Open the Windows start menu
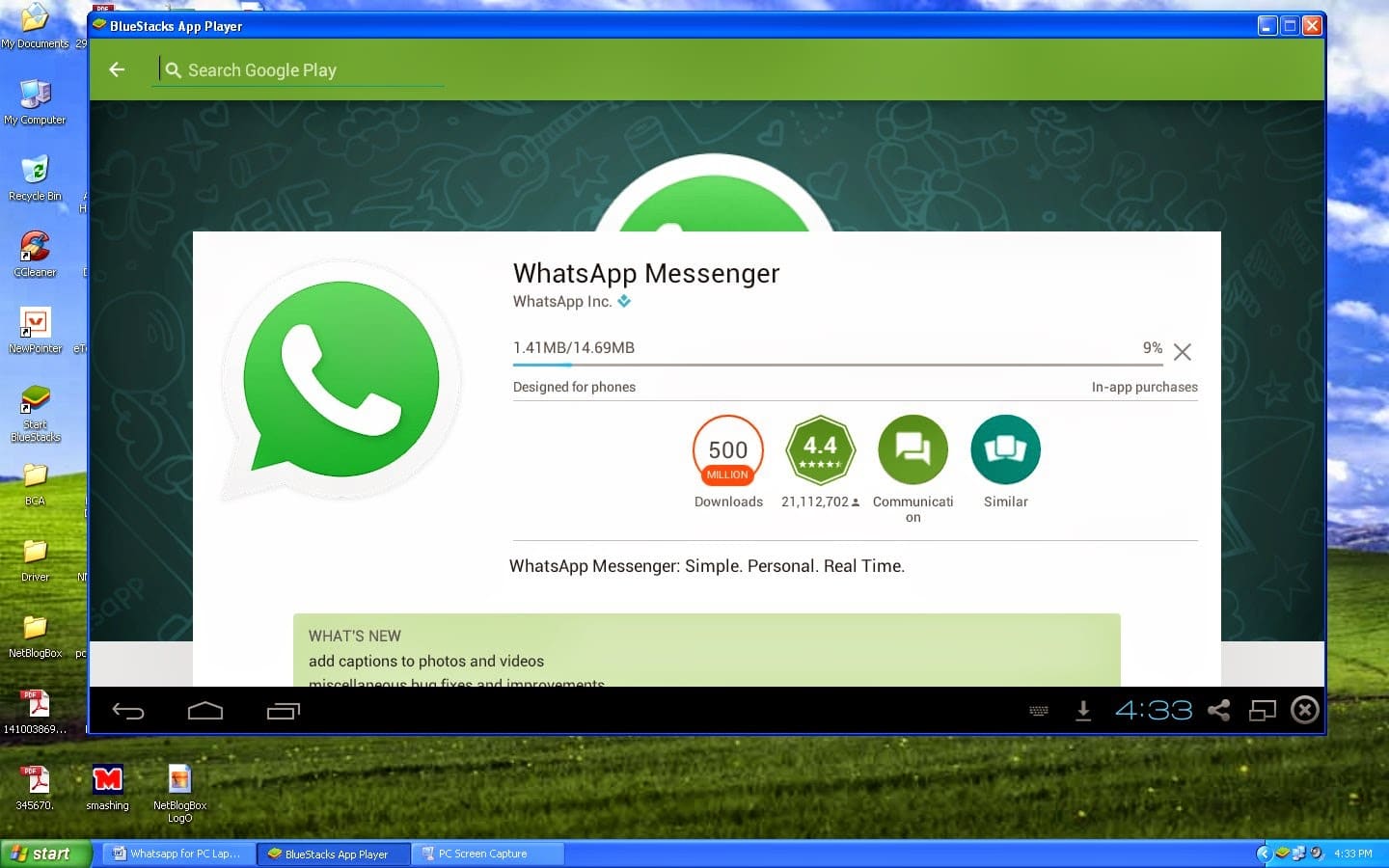The image size is (1389, 868). 45,854
